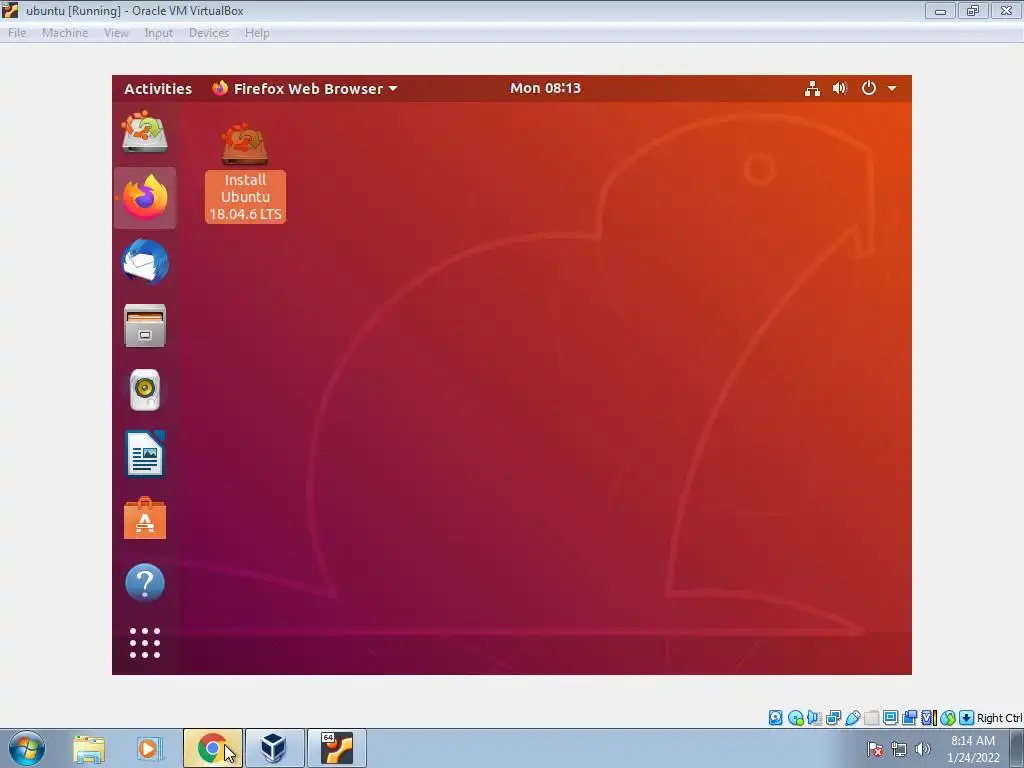Click the Ubuntu power icon
Viewport: 1024px width, 768px height.
(x=869, y=88)
